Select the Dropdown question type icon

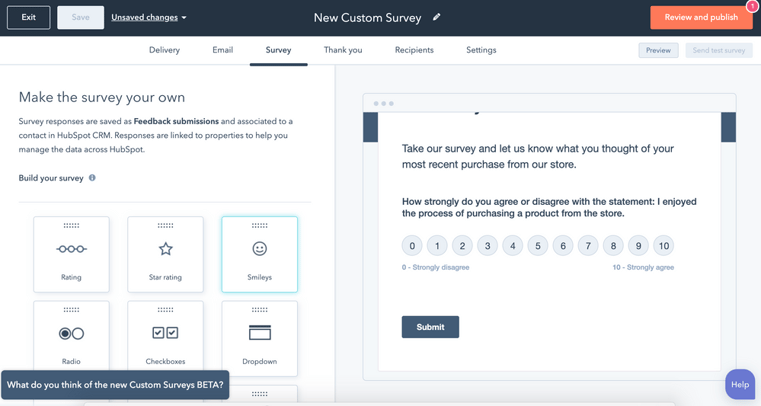click(x=259, y=334)
